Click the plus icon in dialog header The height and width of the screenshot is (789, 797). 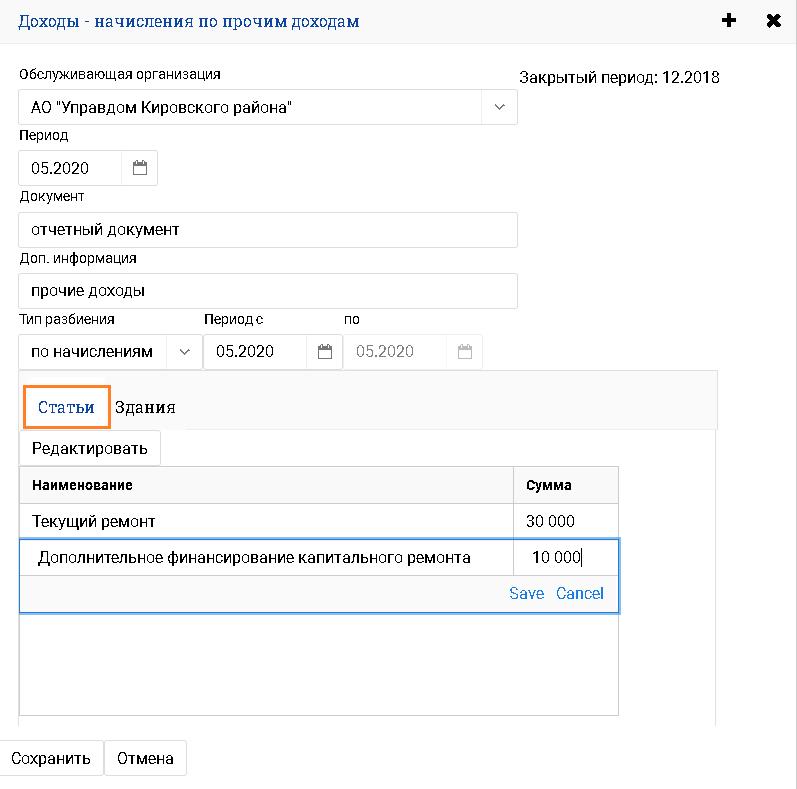click(x=729, y=20)
